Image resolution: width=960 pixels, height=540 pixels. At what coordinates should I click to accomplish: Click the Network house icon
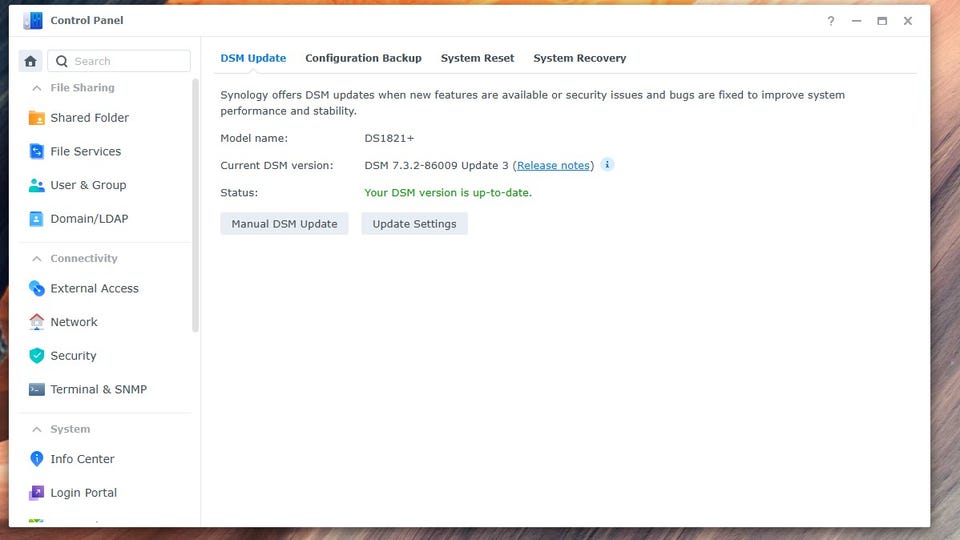point(37,322)
